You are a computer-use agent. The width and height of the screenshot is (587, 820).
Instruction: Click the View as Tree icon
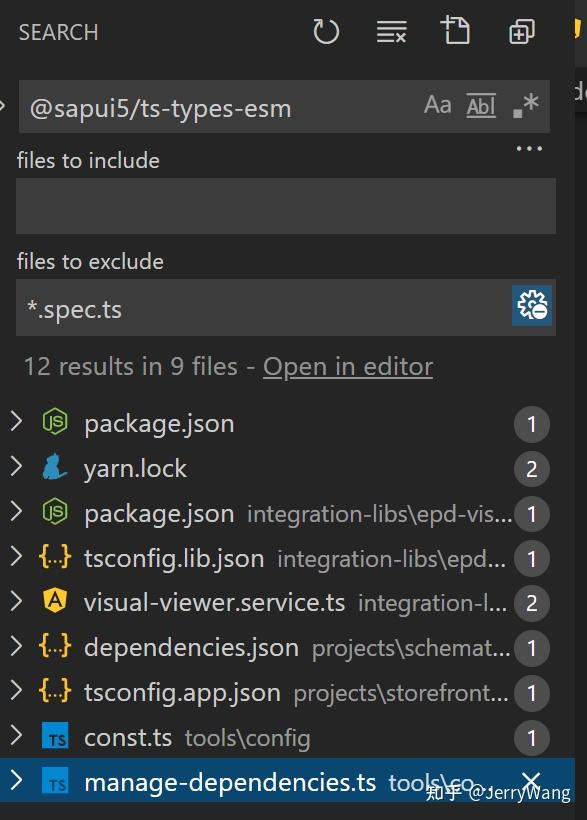(521, 31)
